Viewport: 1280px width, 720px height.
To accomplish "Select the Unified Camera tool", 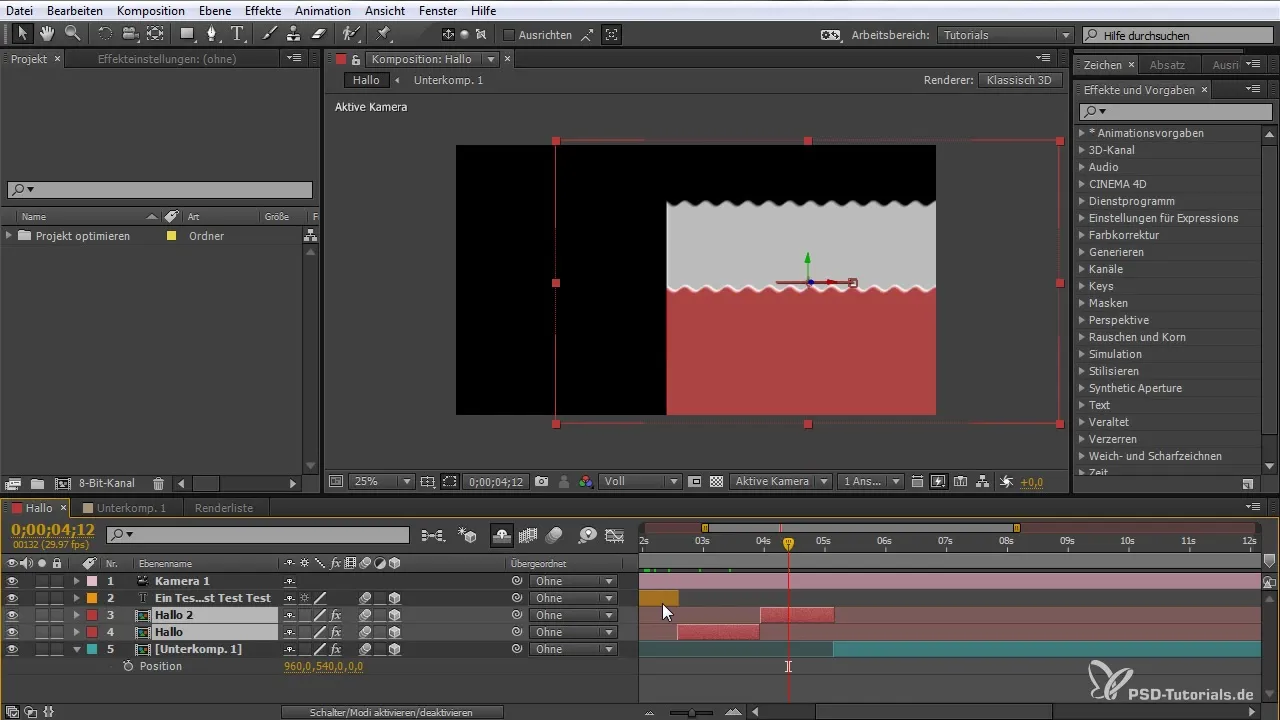I will click(x=129, y=33).
